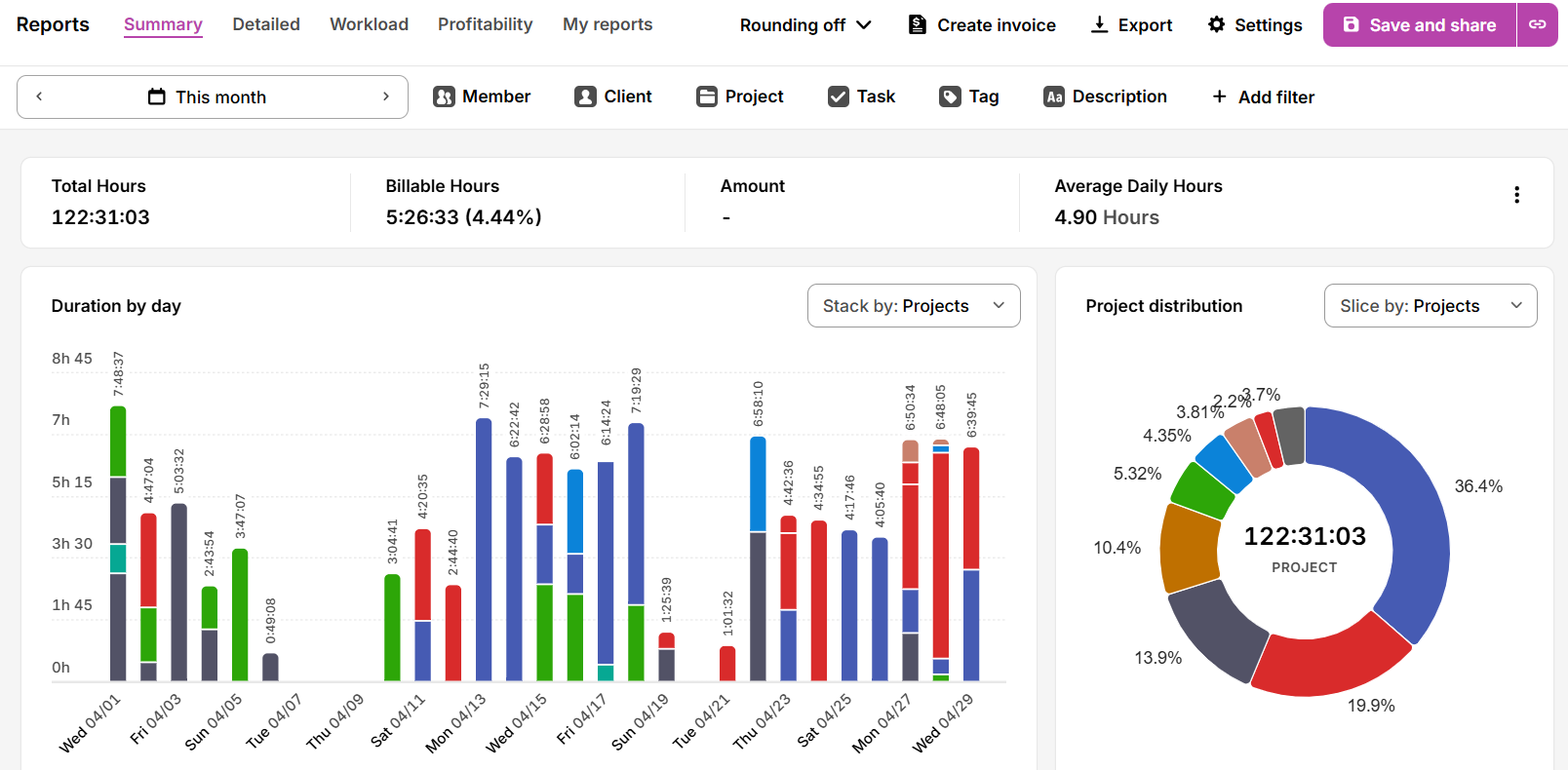
Task: Go to the My reports tab
Action: pos(608,24)
